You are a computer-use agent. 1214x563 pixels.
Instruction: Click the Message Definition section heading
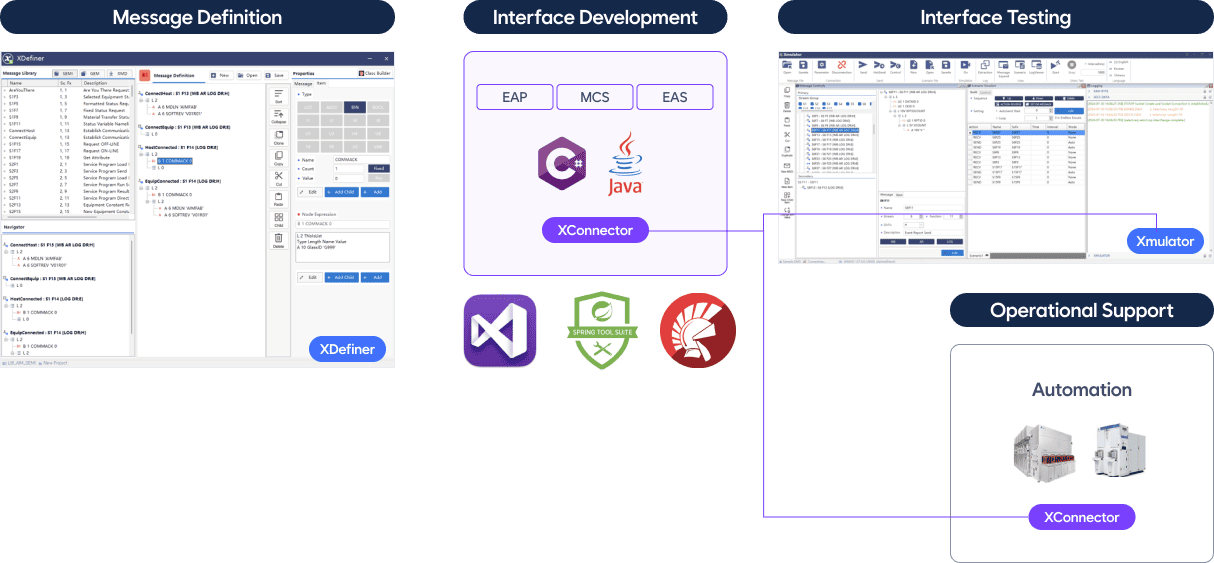197,17
